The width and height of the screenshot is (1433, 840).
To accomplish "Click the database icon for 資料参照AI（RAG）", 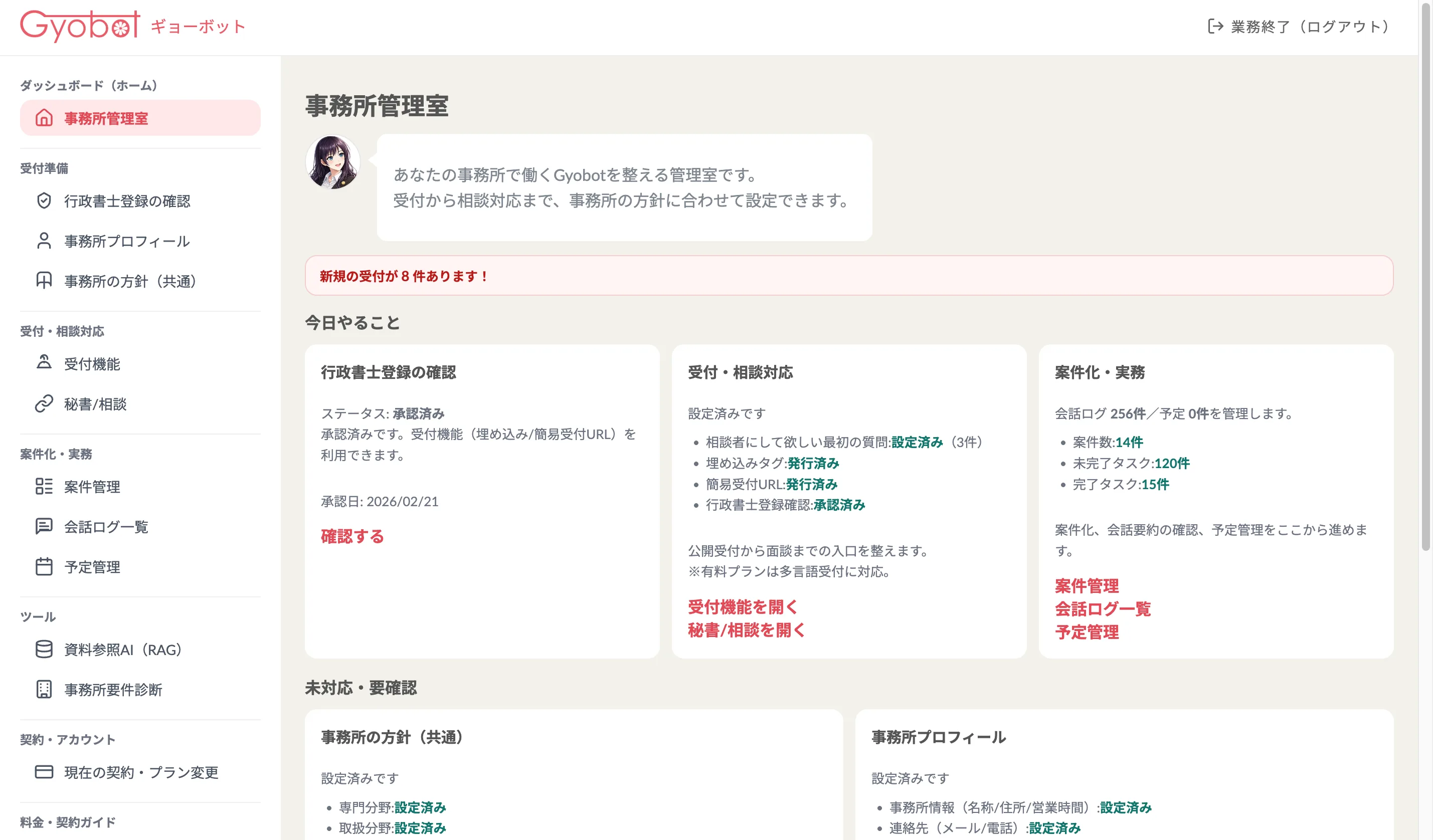I will (44, 649).
